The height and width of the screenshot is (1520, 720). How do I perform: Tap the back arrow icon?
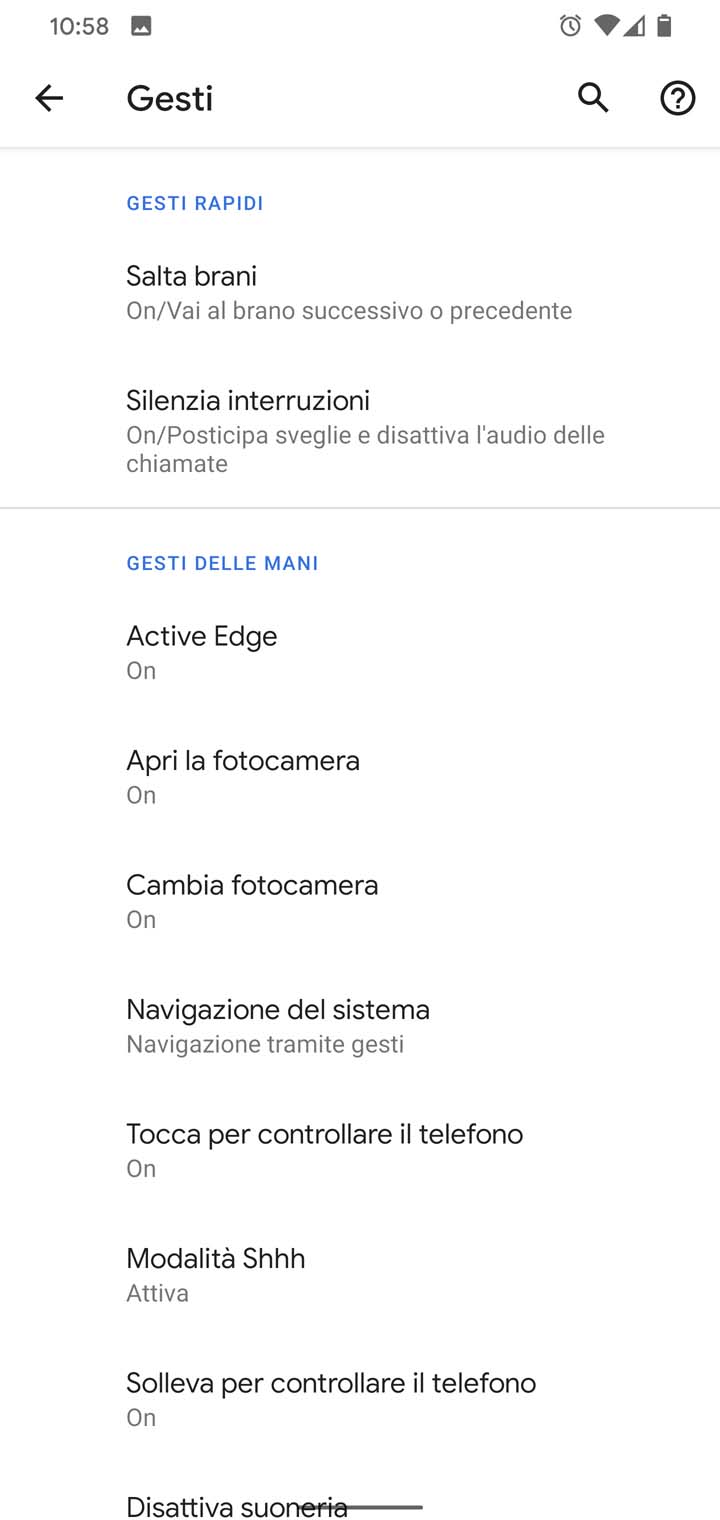48,98
